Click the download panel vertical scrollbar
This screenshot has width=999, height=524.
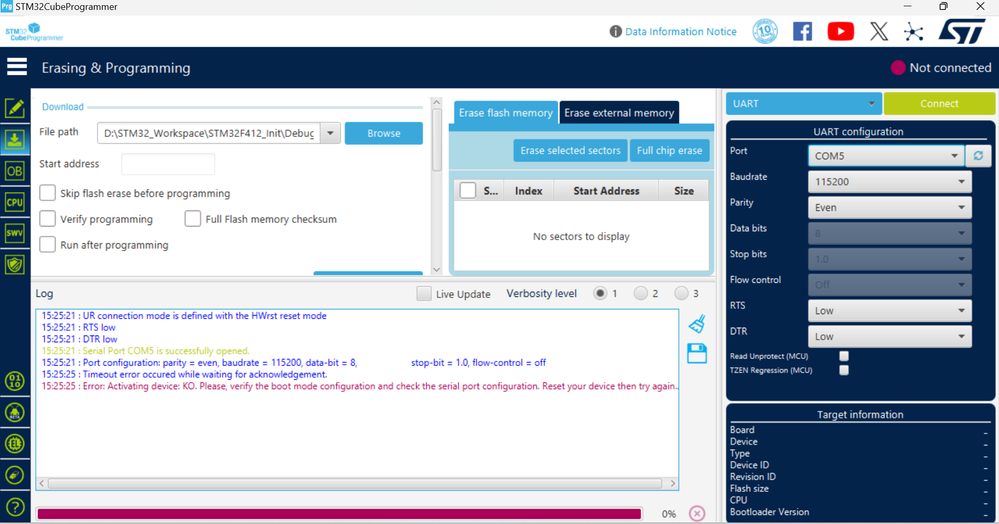pos(436,140)
